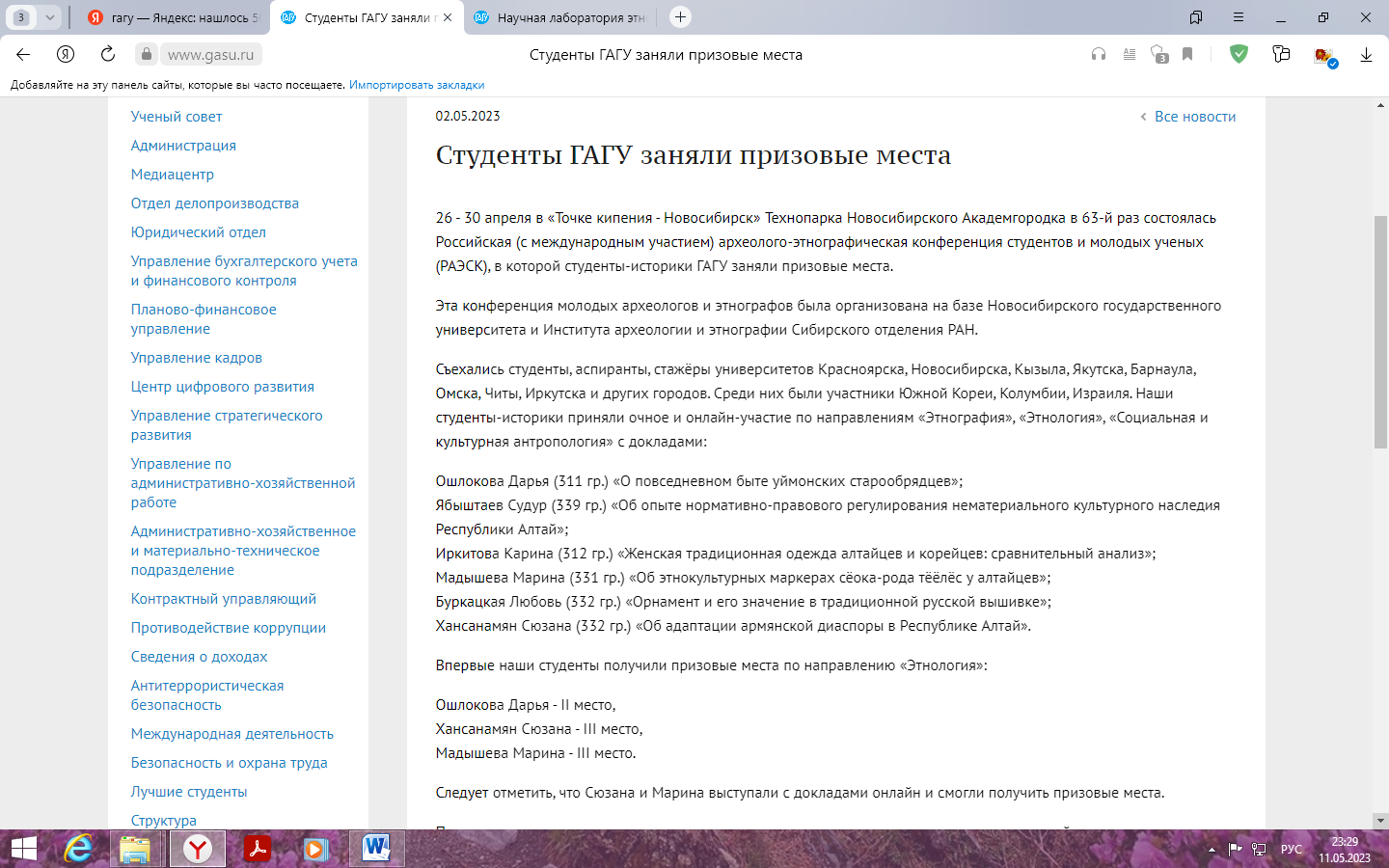Reload the page with the refresh icon

(x=108, y=54)
